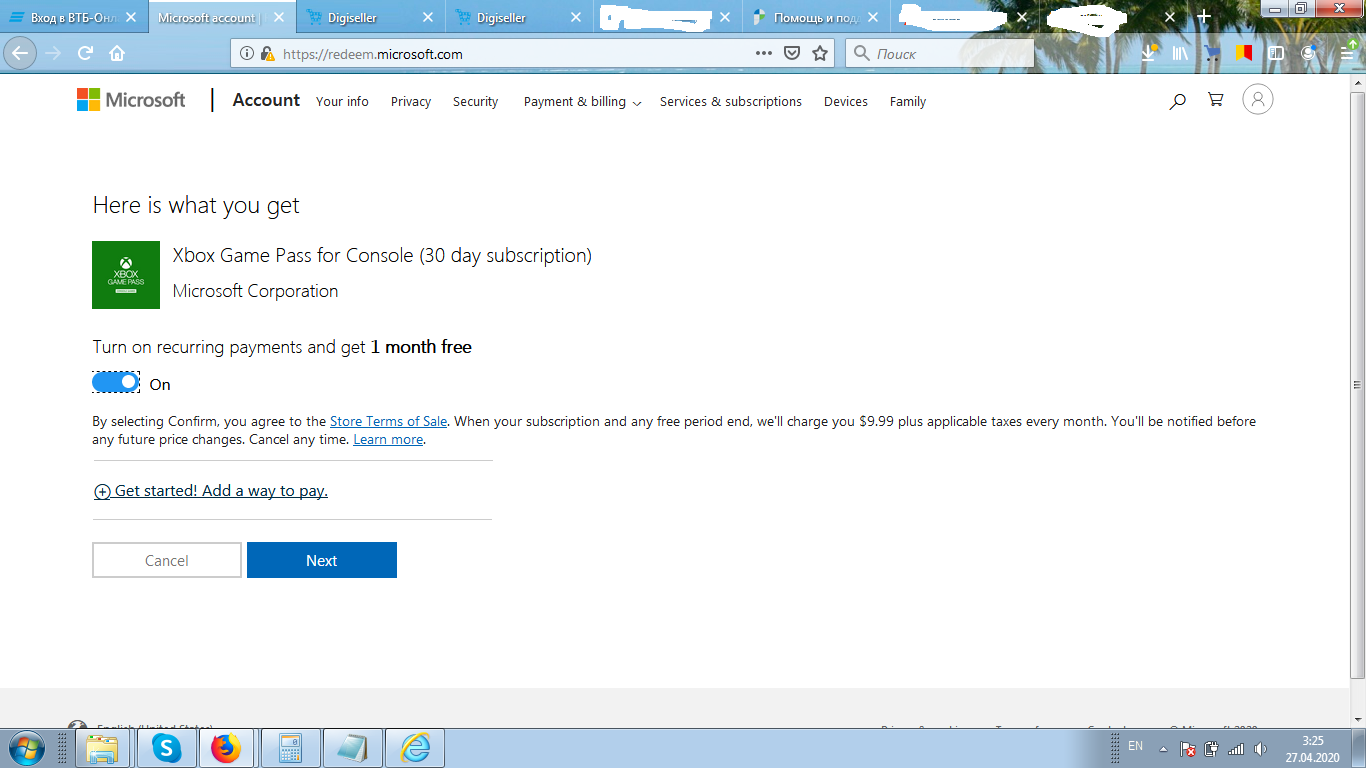
Task: Expand the Payment & billing menu
Action: 582,102
